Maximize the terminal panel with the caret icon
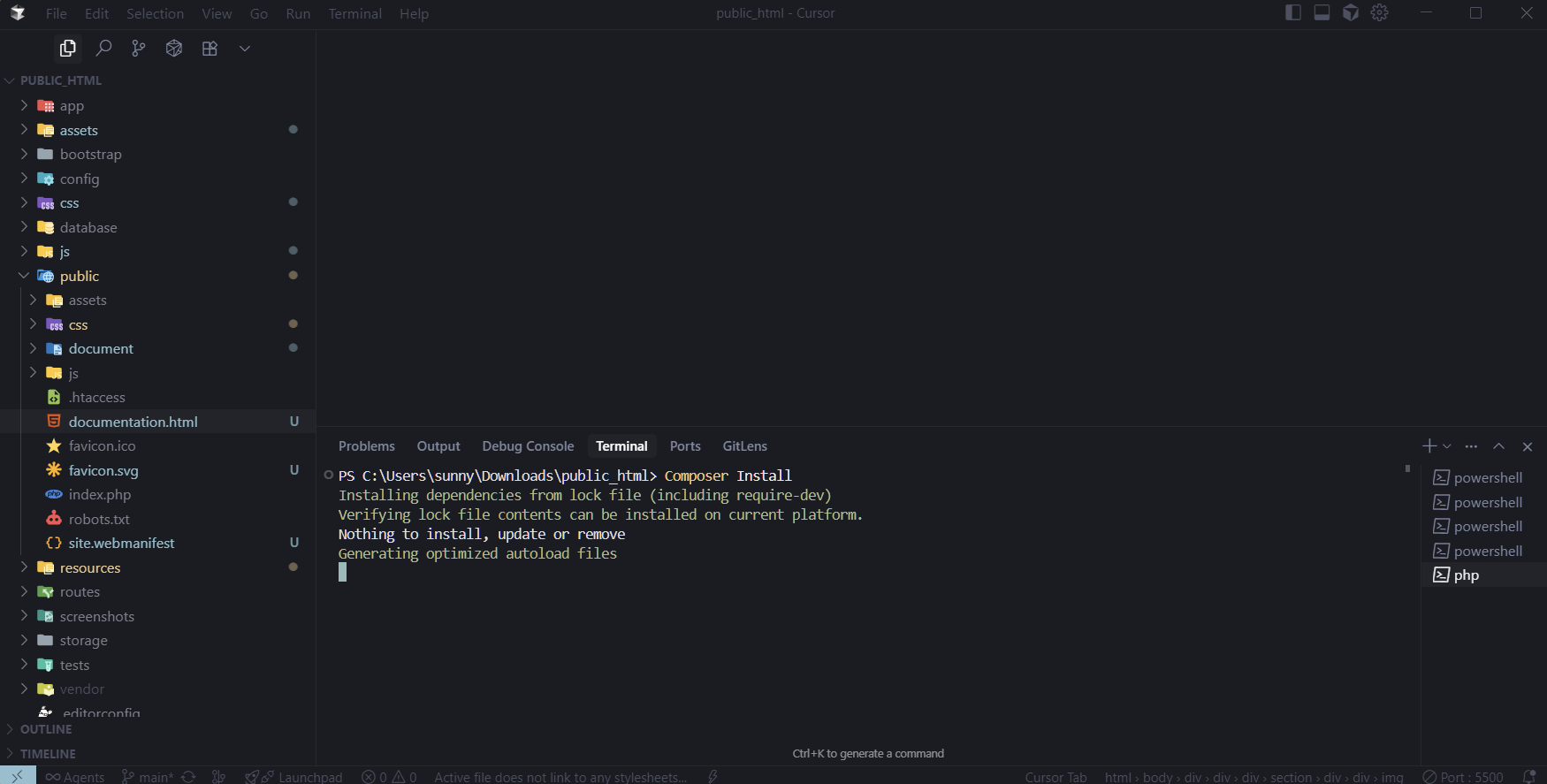The image size is (1547, 784). 1499,446
